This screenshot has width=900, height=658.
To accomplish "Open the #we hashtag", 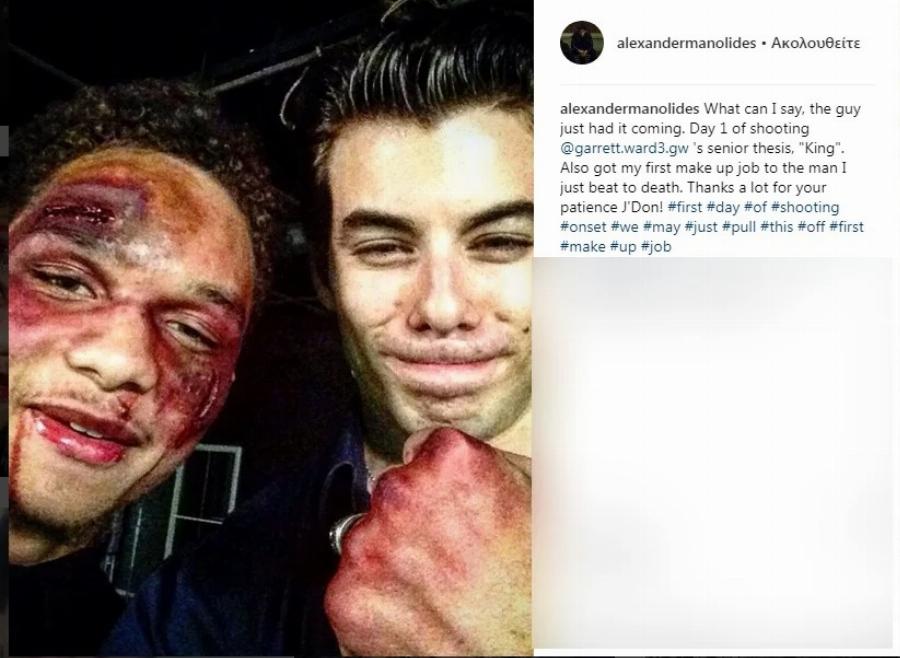I will (x=624, y=227).
